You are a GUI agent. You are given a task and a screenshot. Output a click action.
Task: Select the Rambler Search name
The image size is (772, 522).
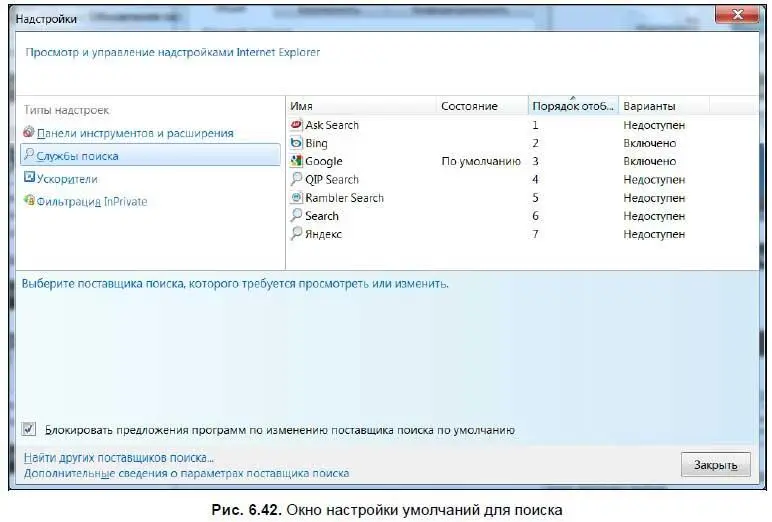pos(344,198)
